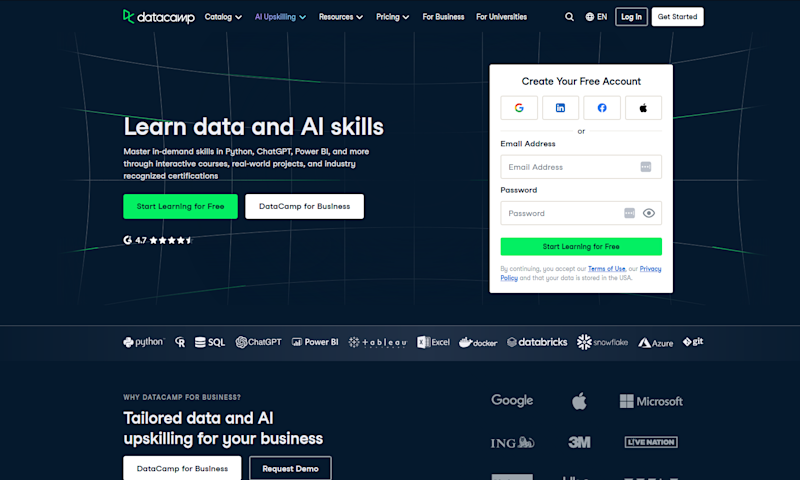Click the DataCamp logo in the header
Viewport: 800px width, 480px height.
[x=159, y=17]
